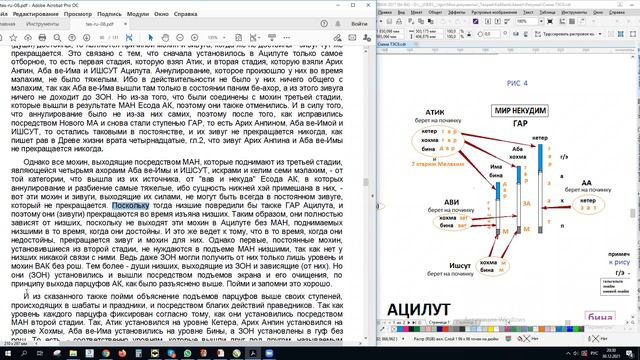
Task: Send file by email envelope icon
Action: 352,38
